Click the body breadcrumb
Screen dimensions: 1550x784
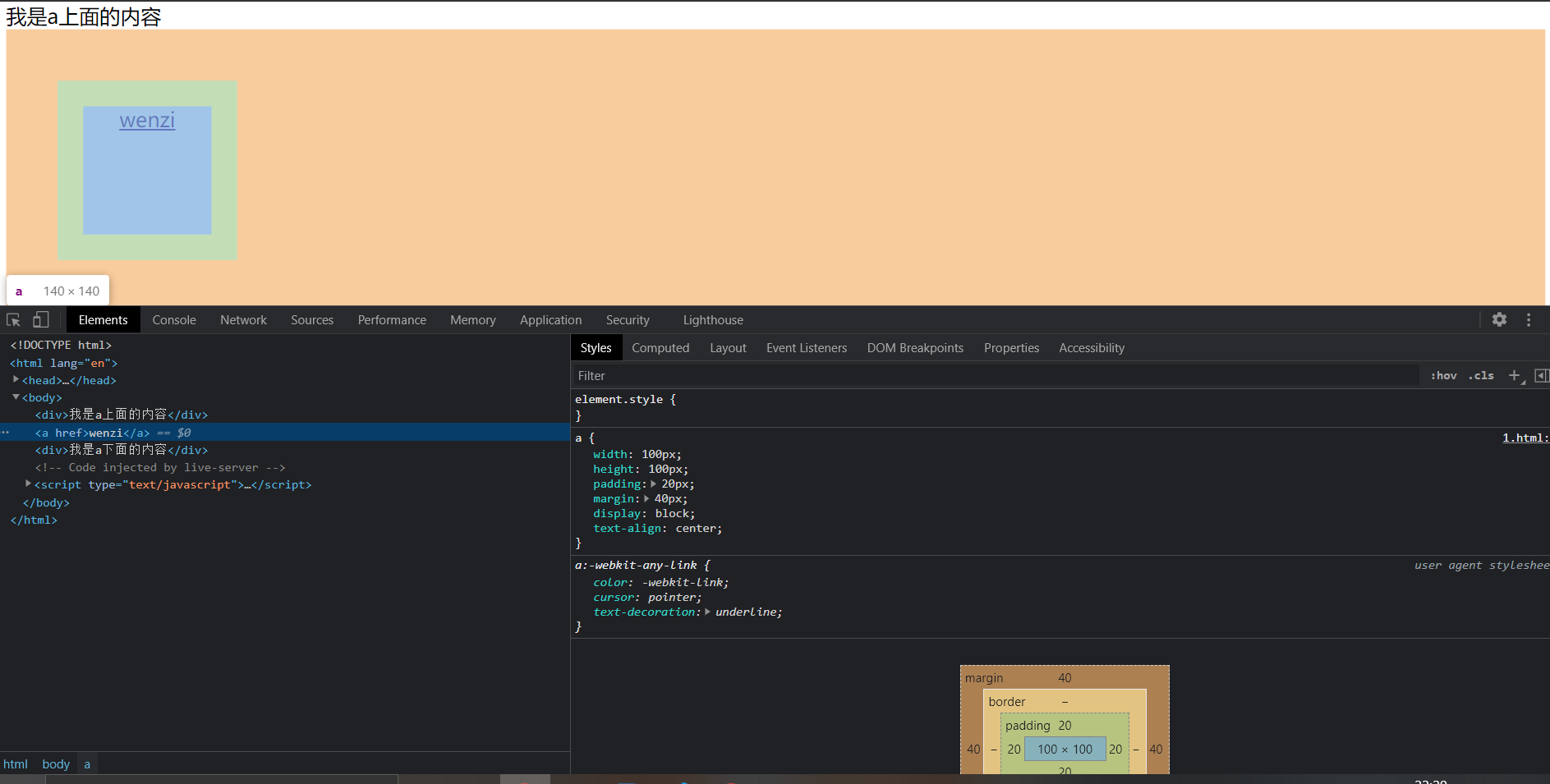pyautogui.click(x=56, y=764)
